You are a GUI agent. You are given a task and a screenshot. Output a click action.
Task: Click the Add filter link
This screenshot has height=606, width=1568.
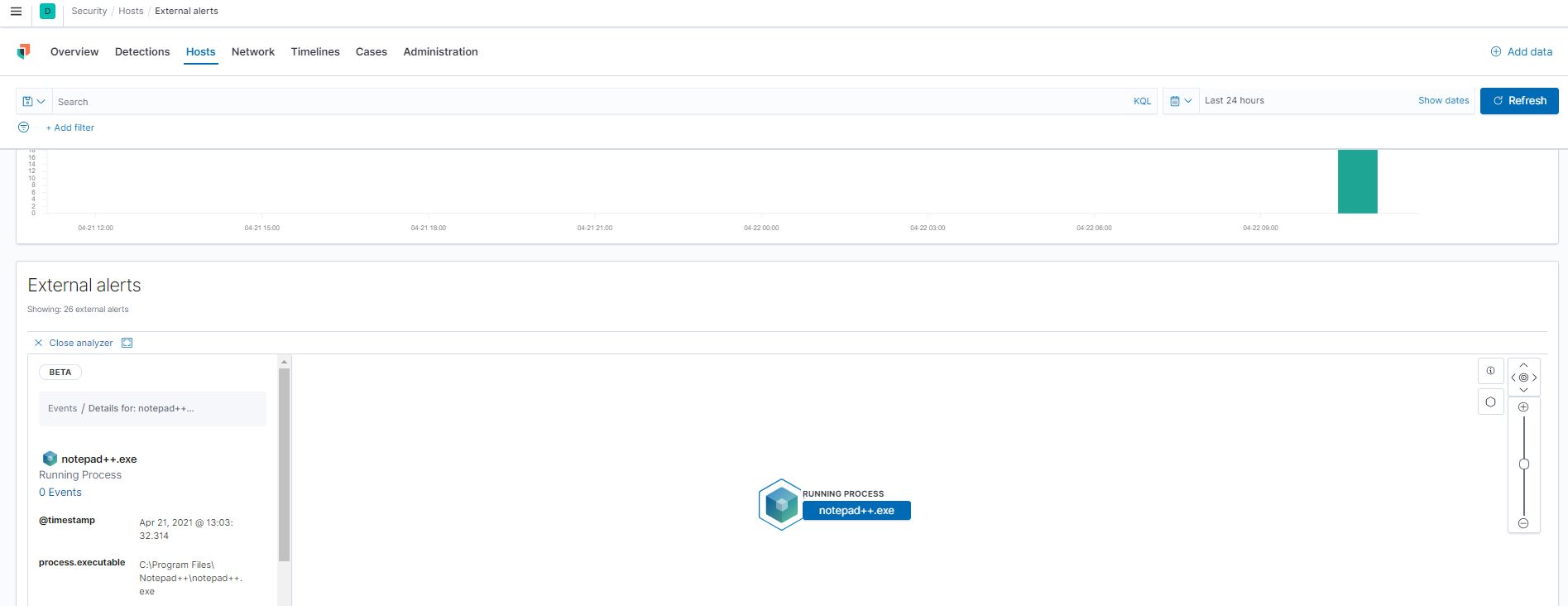click(70, 127)
